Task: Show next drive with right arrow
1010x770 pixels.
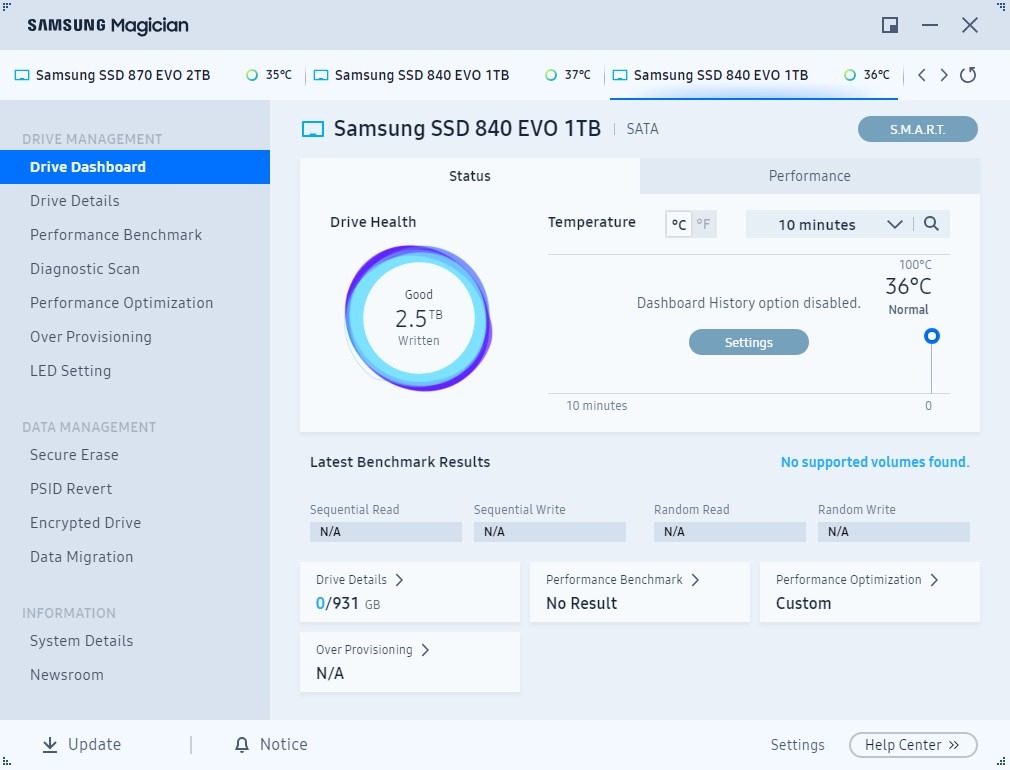Action: click(944, 75)
